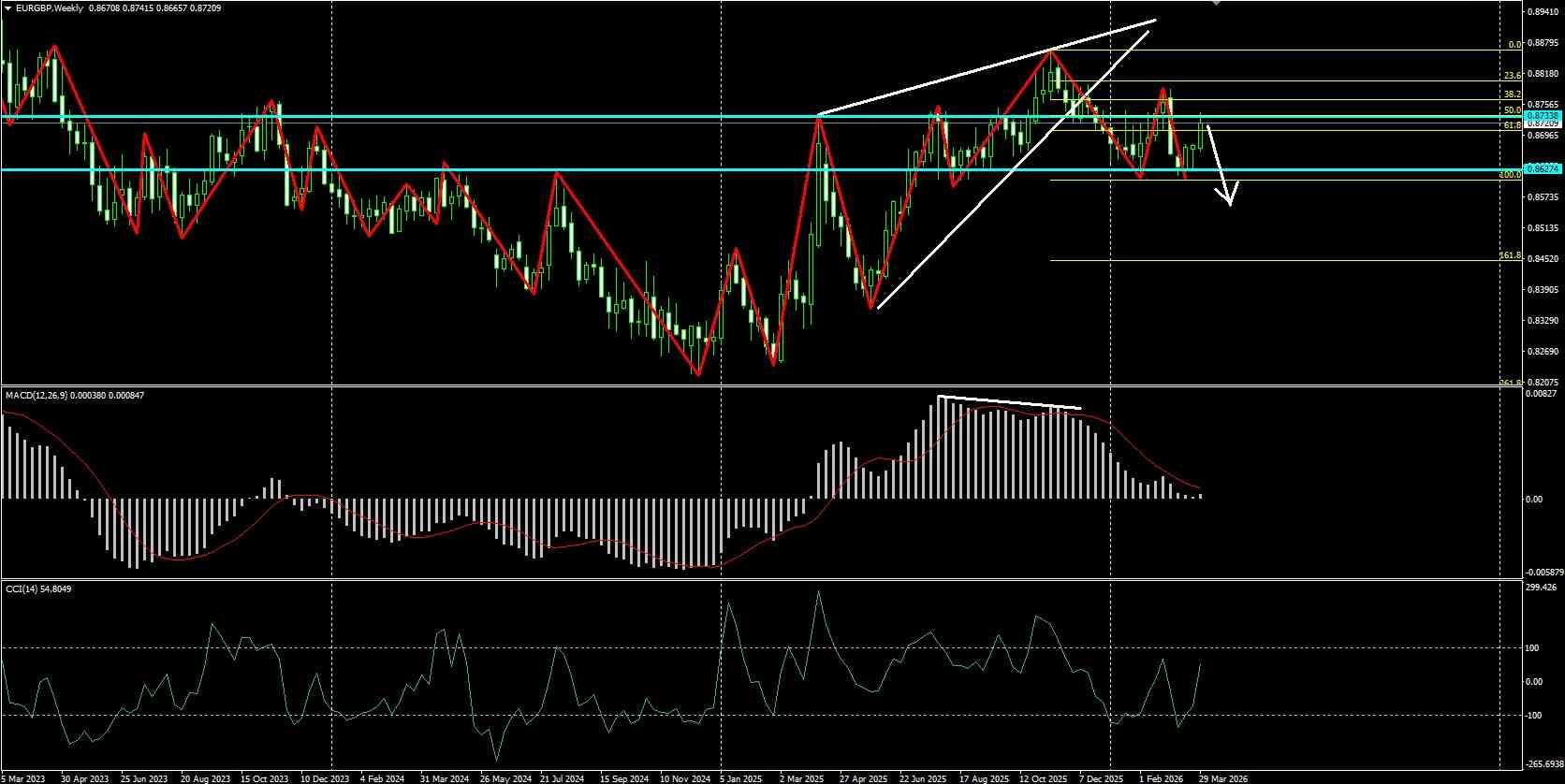Click the 1 Feb 2026 date label
Viewport: 1565px width, 784px height.
pos(1162,778)
